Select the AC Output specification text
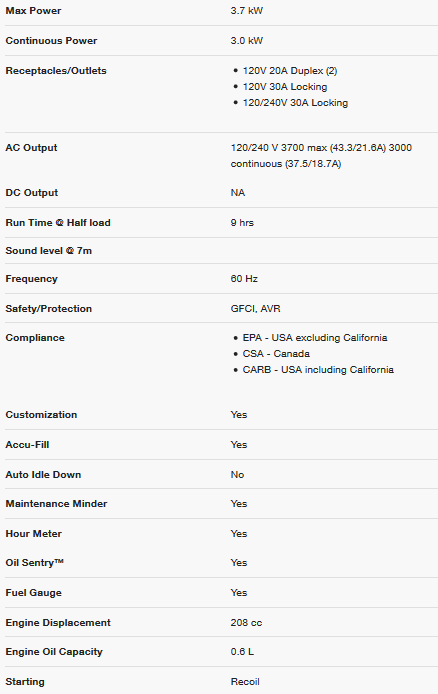 (321, 156)
